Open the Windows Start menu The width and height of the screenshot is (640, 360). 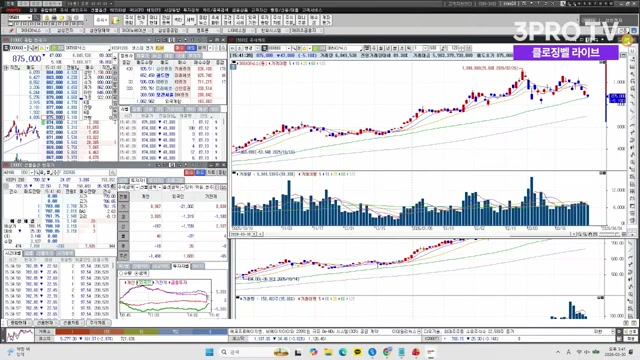209,352
